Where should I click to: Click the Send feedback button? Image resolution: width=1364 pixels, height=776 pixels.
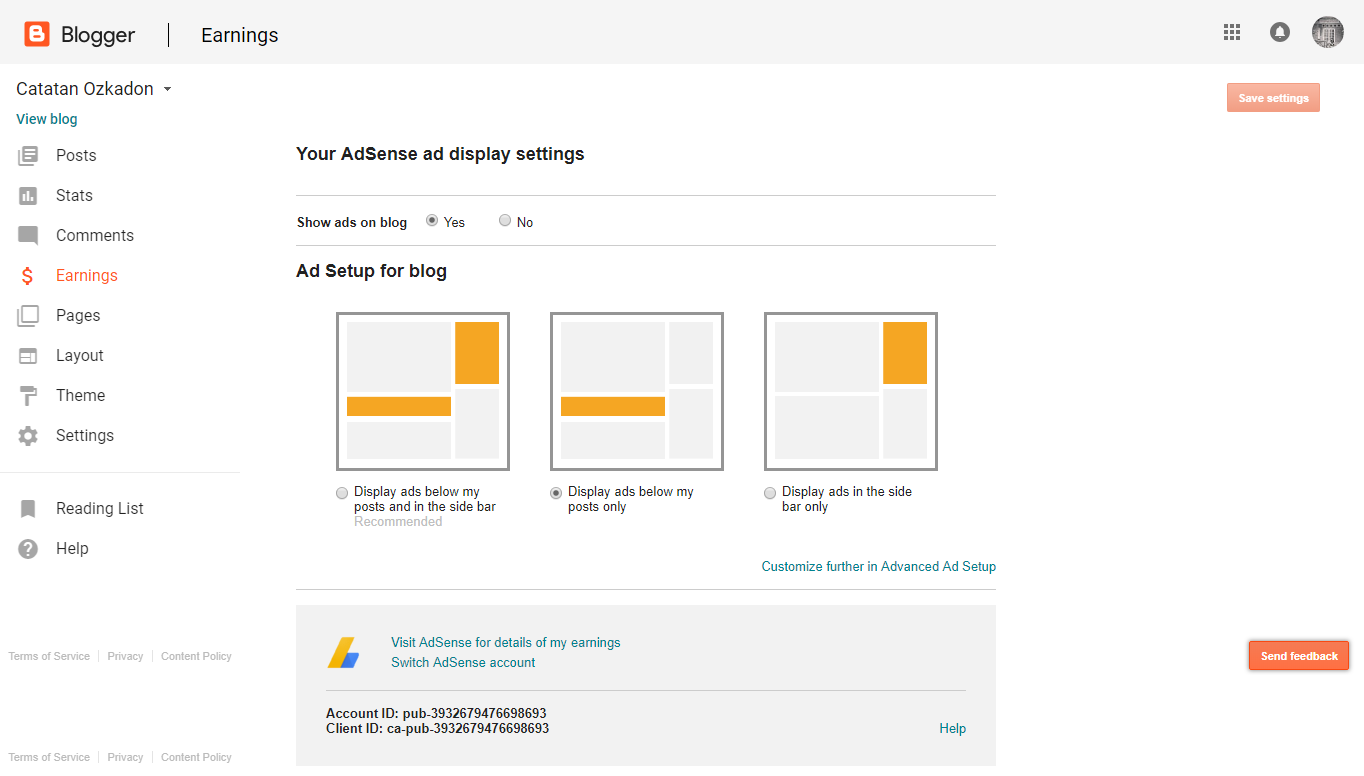tap(1298, 655)
